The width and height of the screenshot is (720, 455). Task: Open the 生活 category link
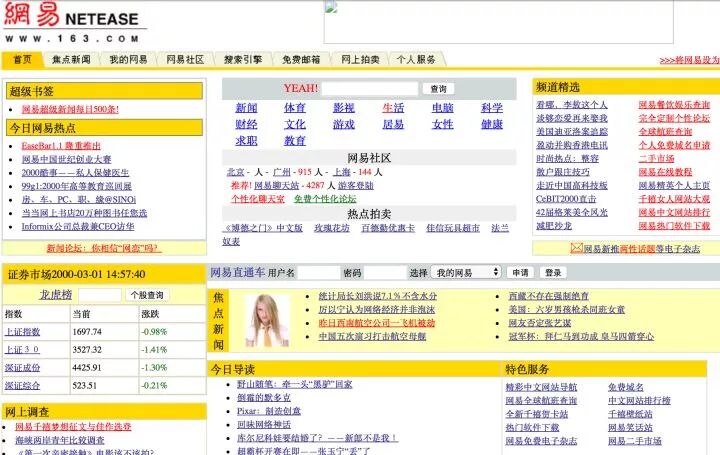pyautogui.click(x=394, y=108)
